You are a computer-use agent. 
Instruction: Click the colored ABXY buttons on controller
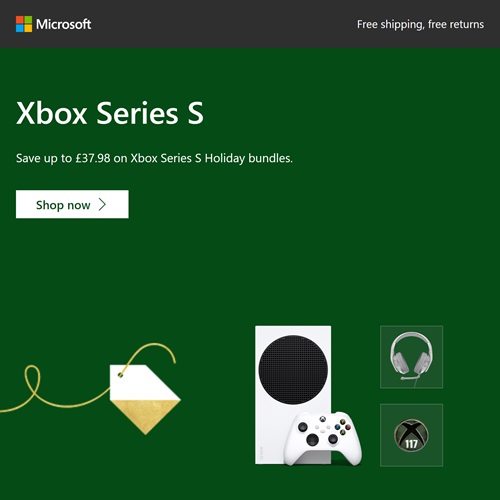pos(343,427)
